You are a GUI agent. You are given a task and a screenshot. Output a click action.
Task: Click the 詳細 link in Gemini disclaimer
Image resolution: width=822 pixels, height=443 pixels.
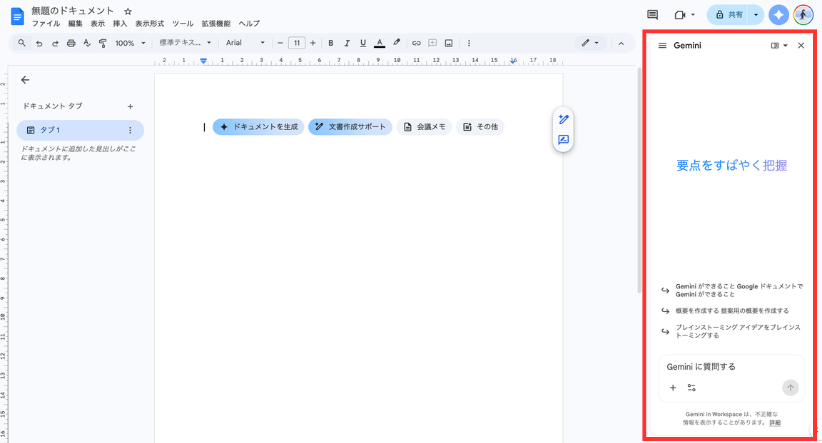[775, 423]
